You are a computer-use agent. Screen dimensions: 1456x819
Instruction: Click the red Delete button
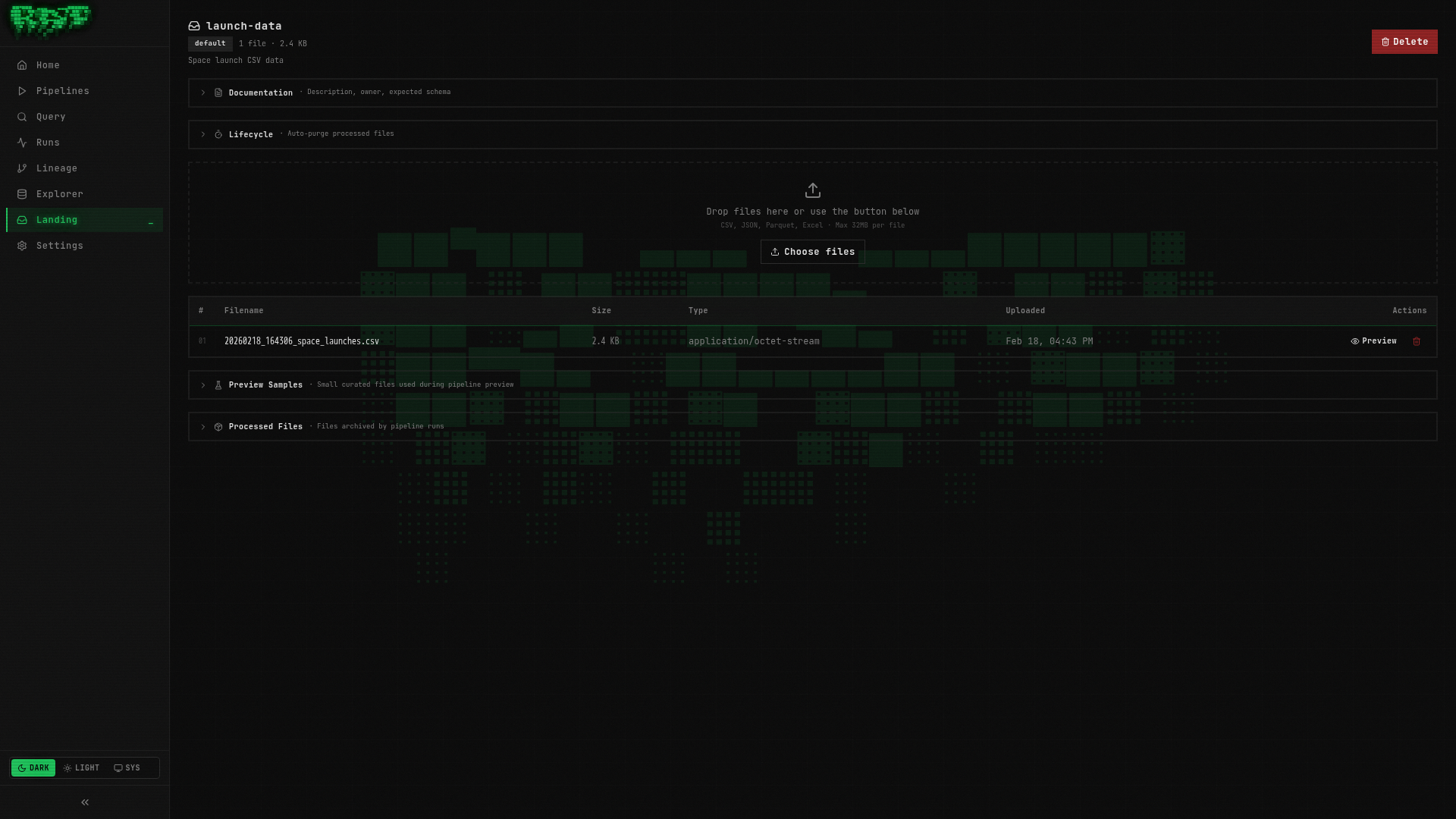[x=1404, y=42]
